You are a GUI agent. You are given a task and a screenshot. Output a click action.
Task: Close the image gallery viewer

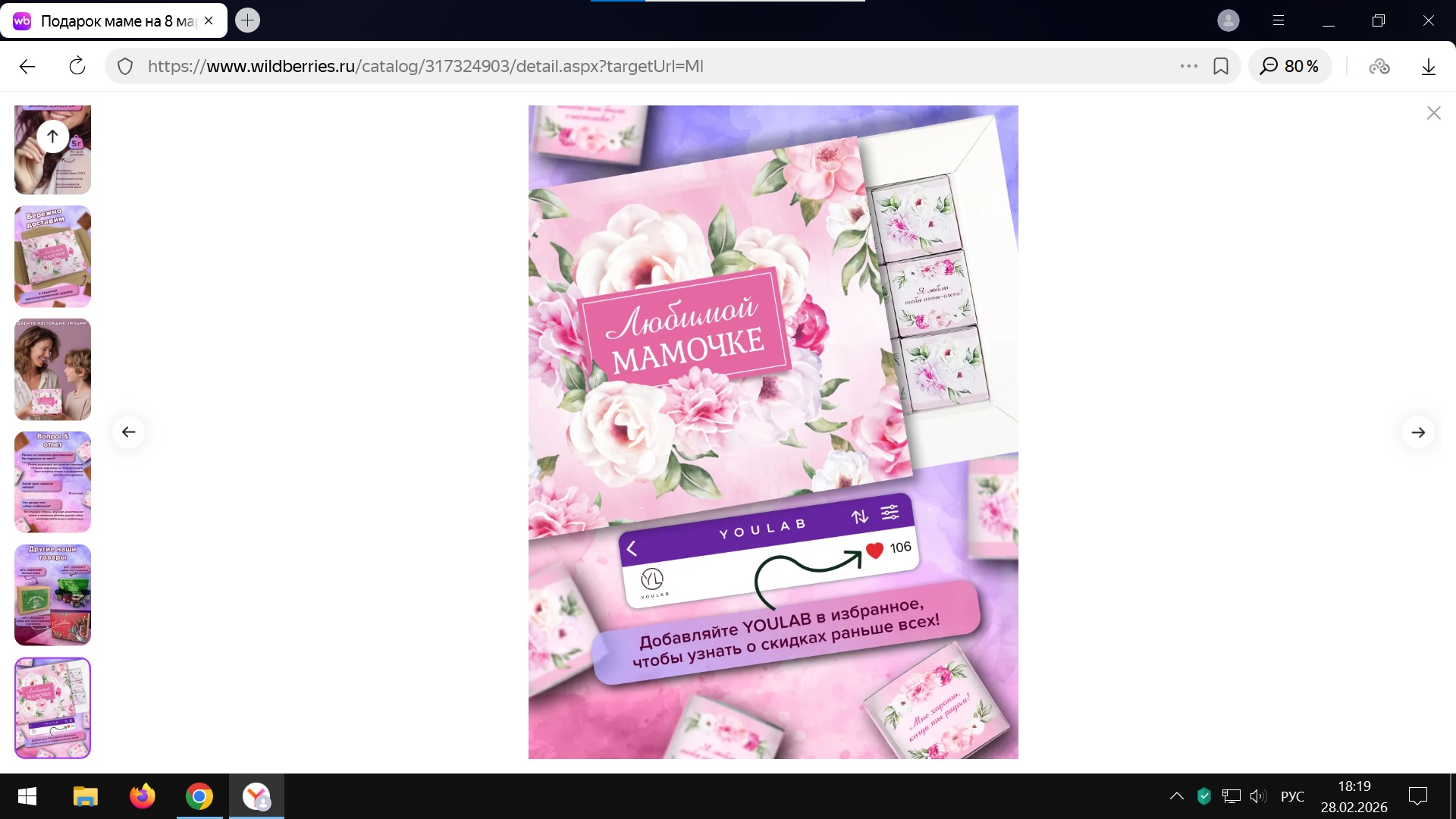1433,113
